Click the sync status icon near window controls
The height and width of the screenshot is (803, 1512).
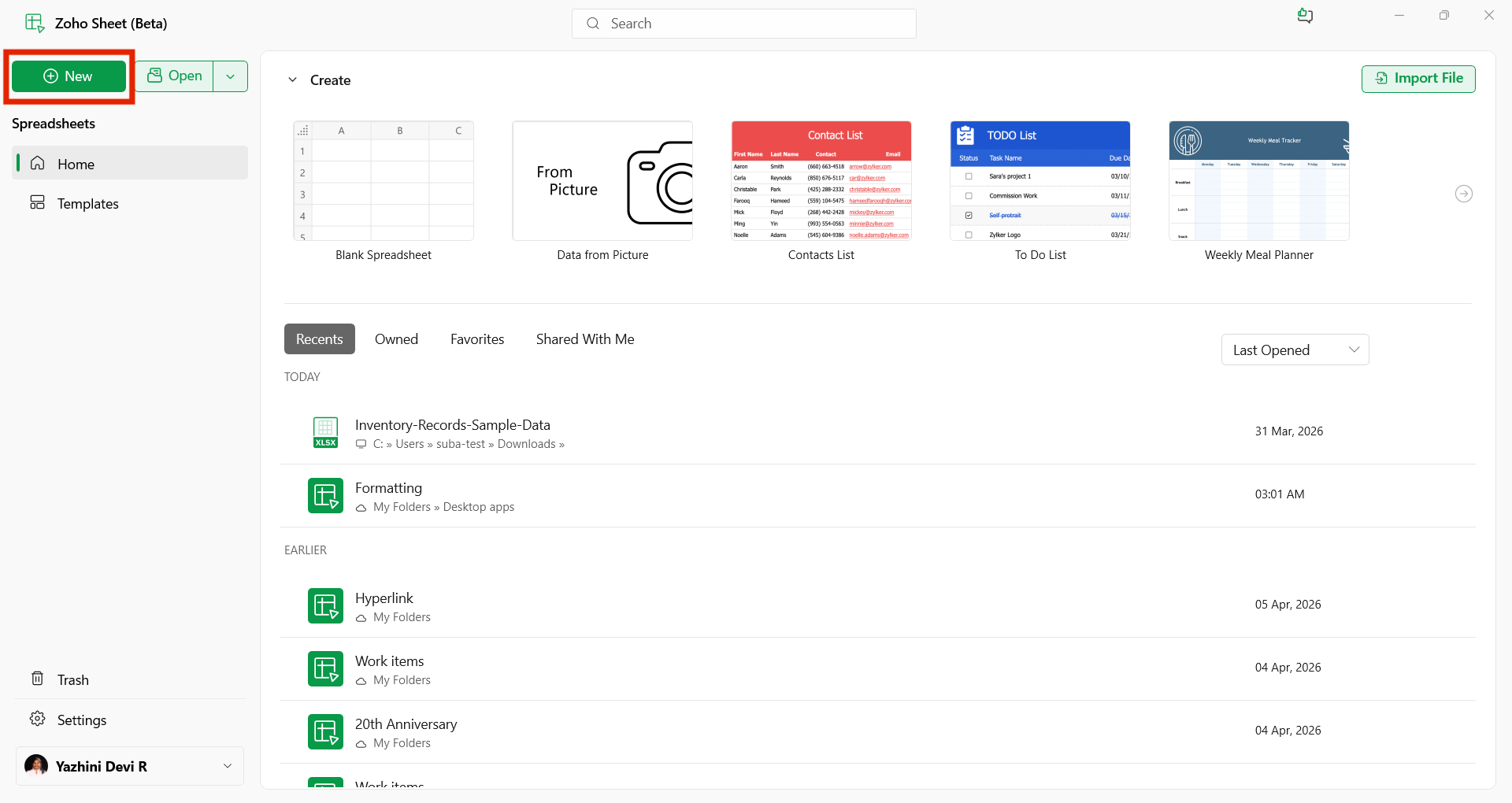pyautogui.click(x=1305, y=16)
